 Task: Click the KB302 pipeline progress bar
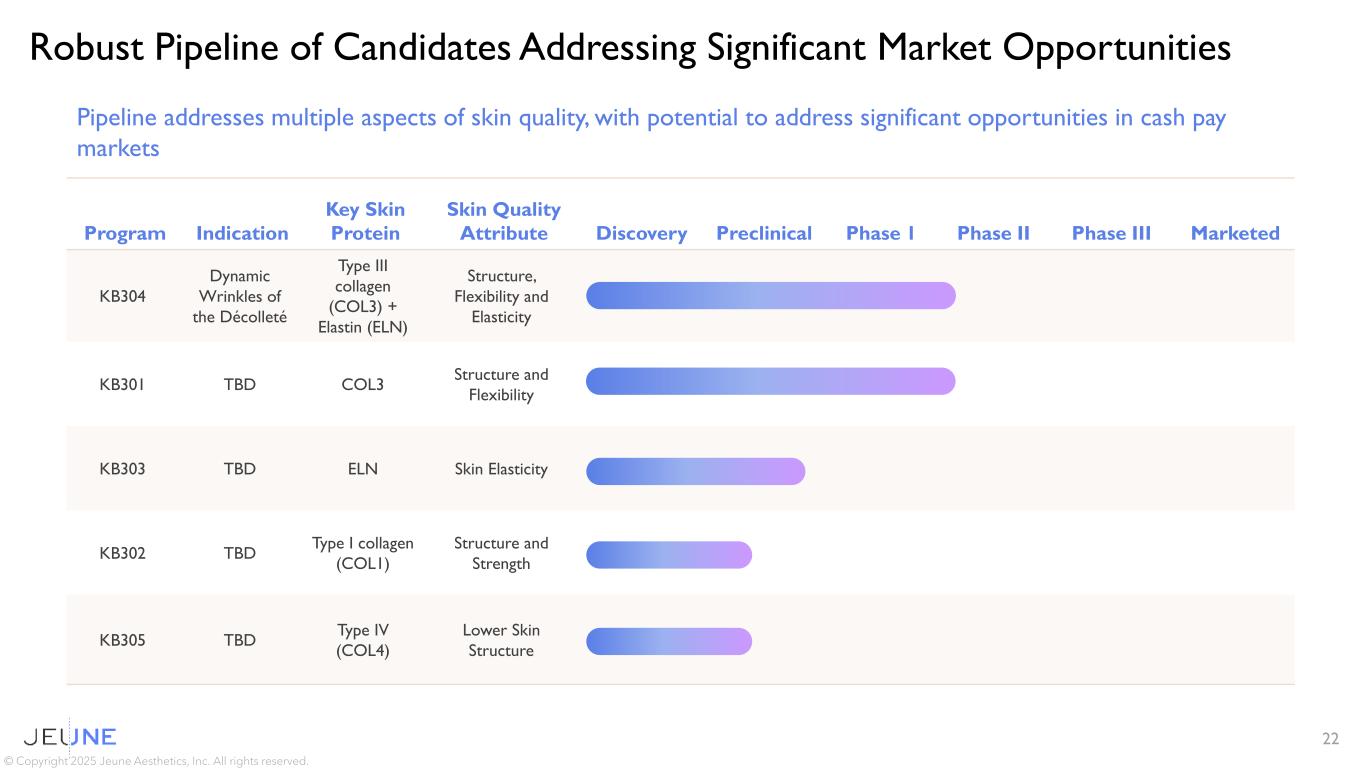pyautogui.click(x=668, y=555)
